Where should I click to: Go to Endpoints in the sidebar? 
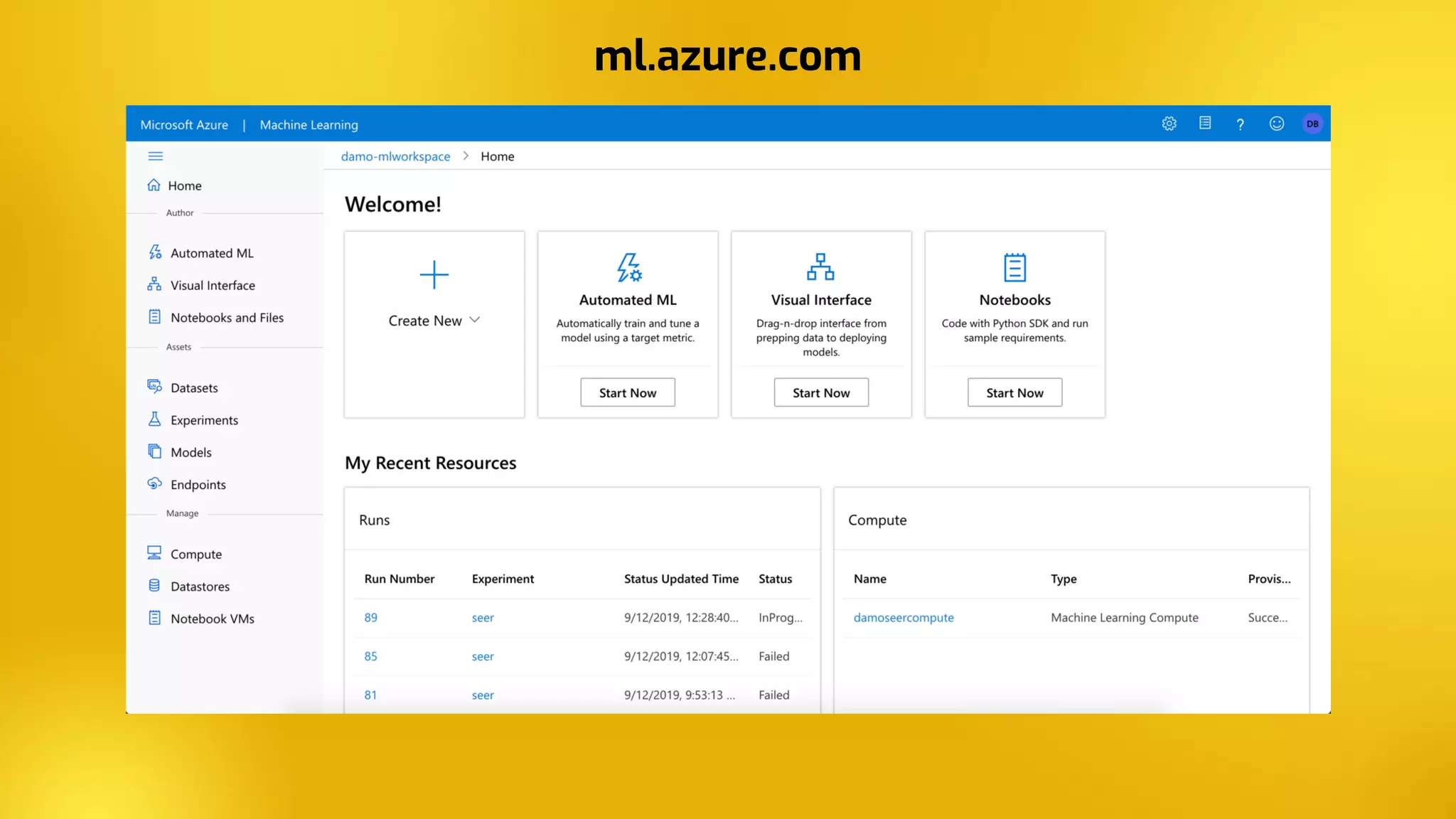tap(198, 485)
